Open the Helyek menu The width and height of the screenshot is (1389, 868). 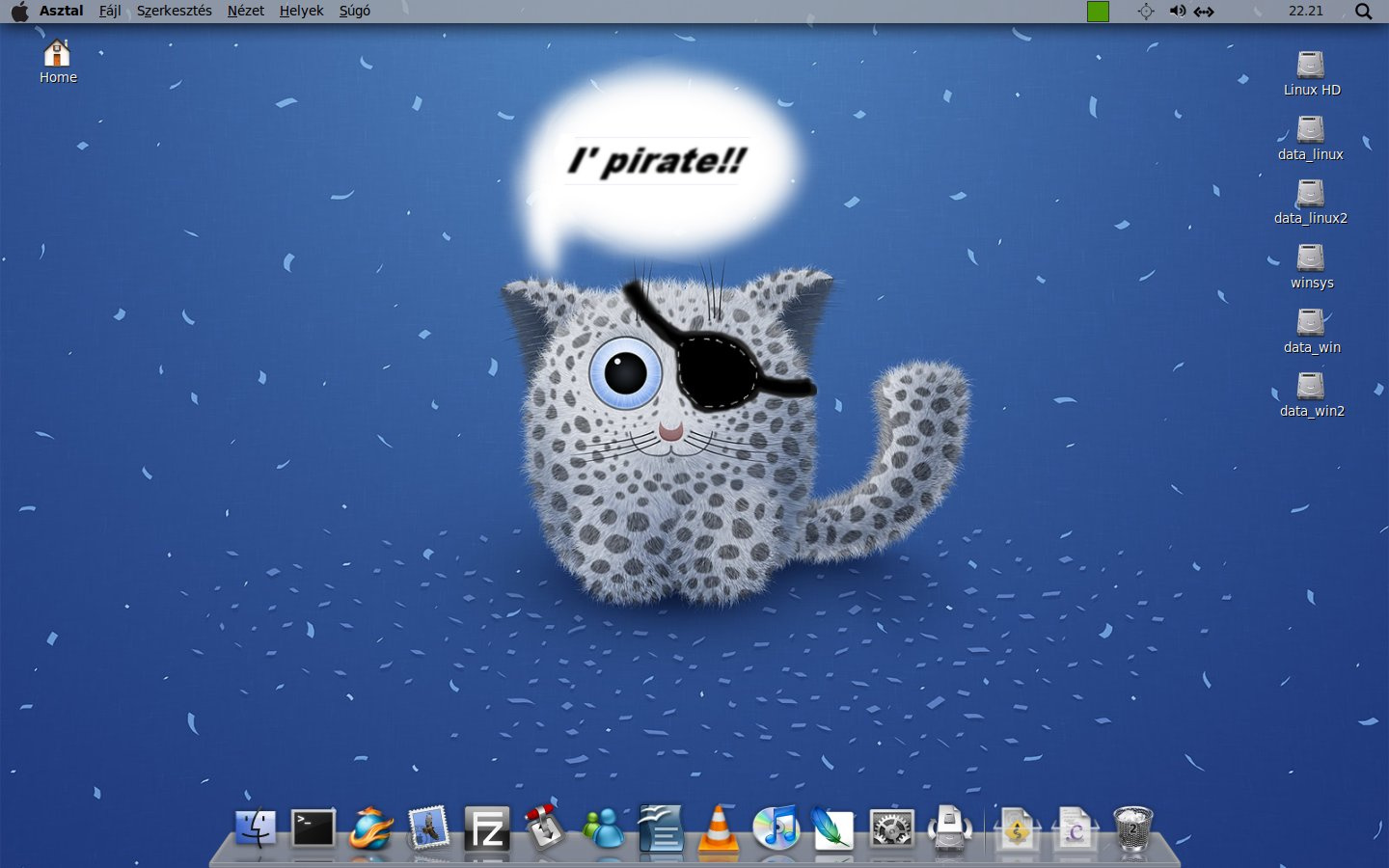coord(301,12)
